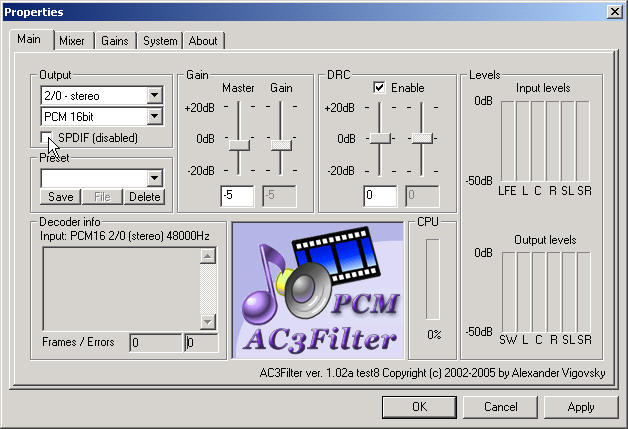Click the SW output level meter
The image size is (628, 429).
click(508, 292)
